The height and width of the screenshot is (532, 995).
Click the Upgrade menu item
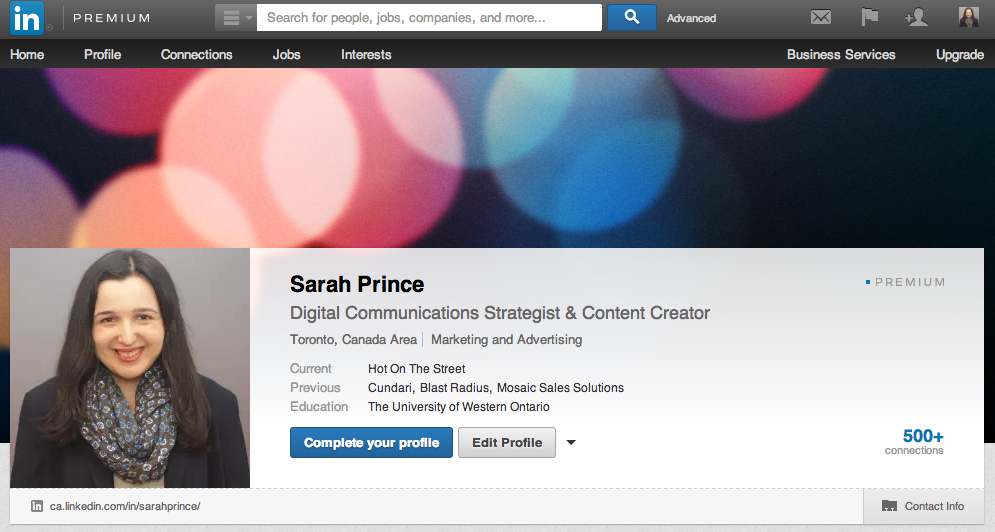[x=959, y=55]
